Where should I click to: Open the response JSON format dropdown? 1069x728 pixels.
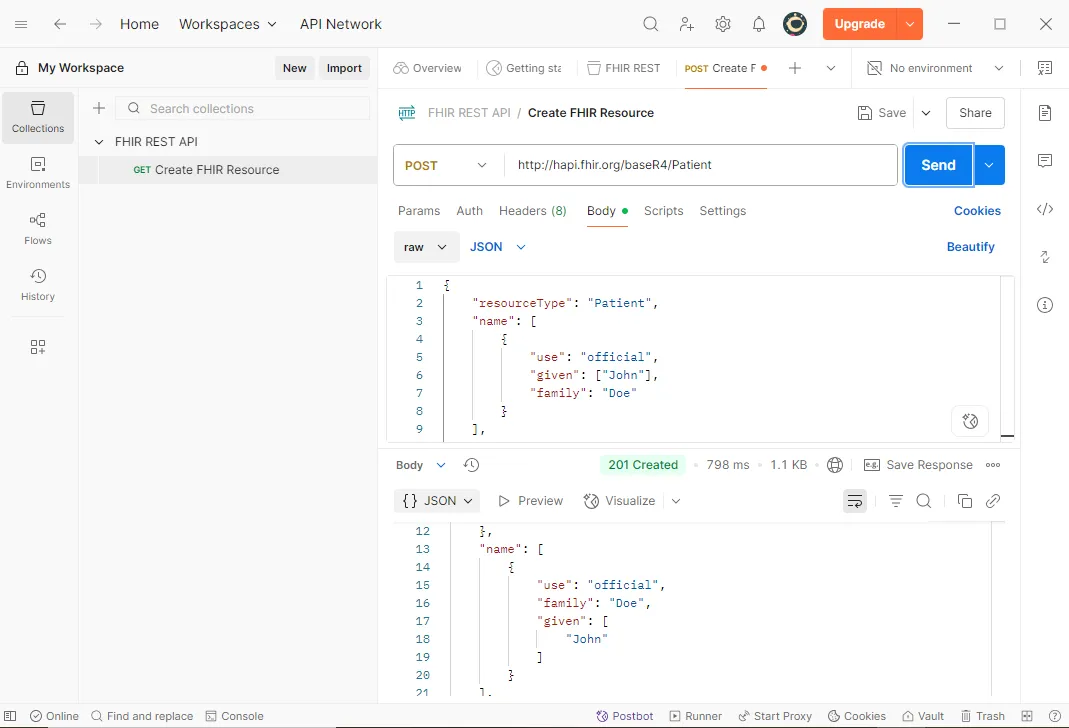tap(437, 501)
